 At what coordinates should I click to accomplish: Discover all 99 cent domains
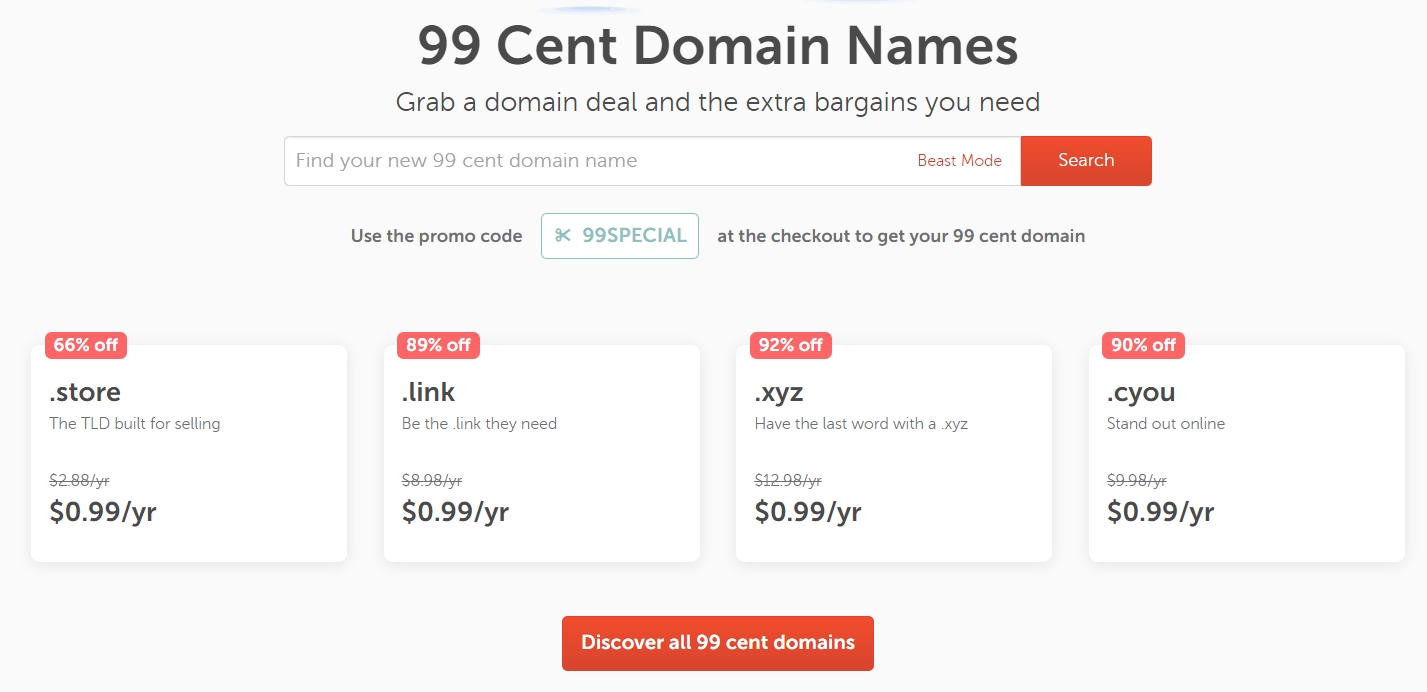718,643
